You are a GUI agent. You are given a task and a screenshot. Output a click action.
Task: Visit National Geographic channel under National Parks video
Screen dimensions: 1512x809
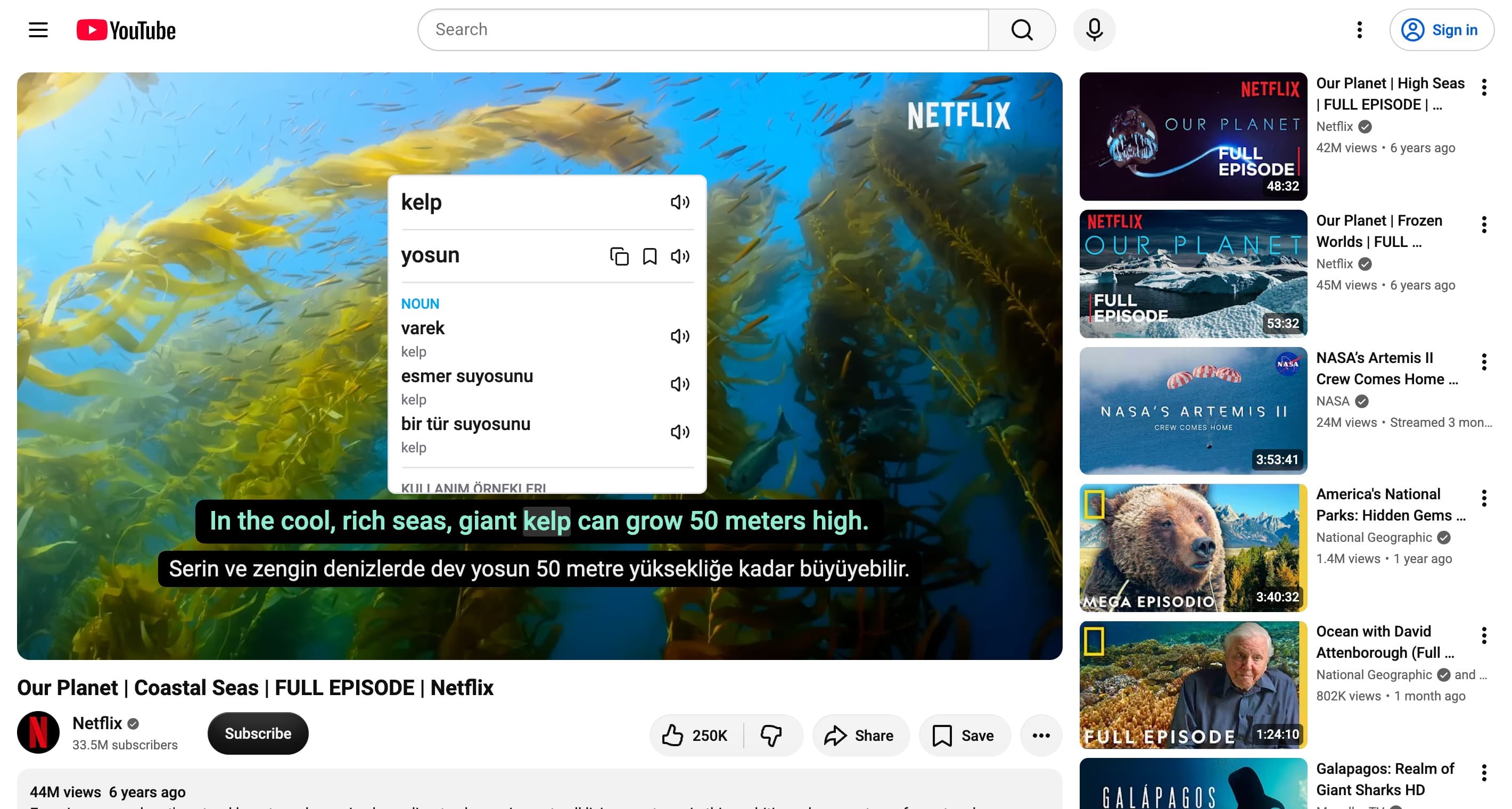[x=1374, y=538]
